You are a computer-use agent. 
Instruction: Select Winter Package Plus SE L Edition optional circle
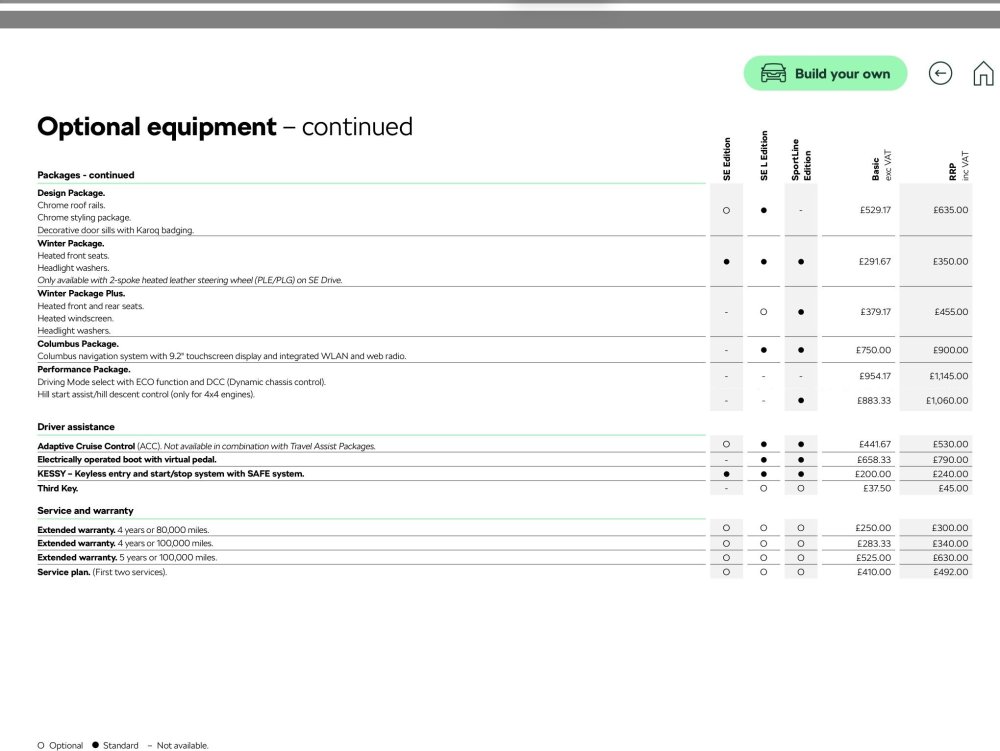[763, 312]
